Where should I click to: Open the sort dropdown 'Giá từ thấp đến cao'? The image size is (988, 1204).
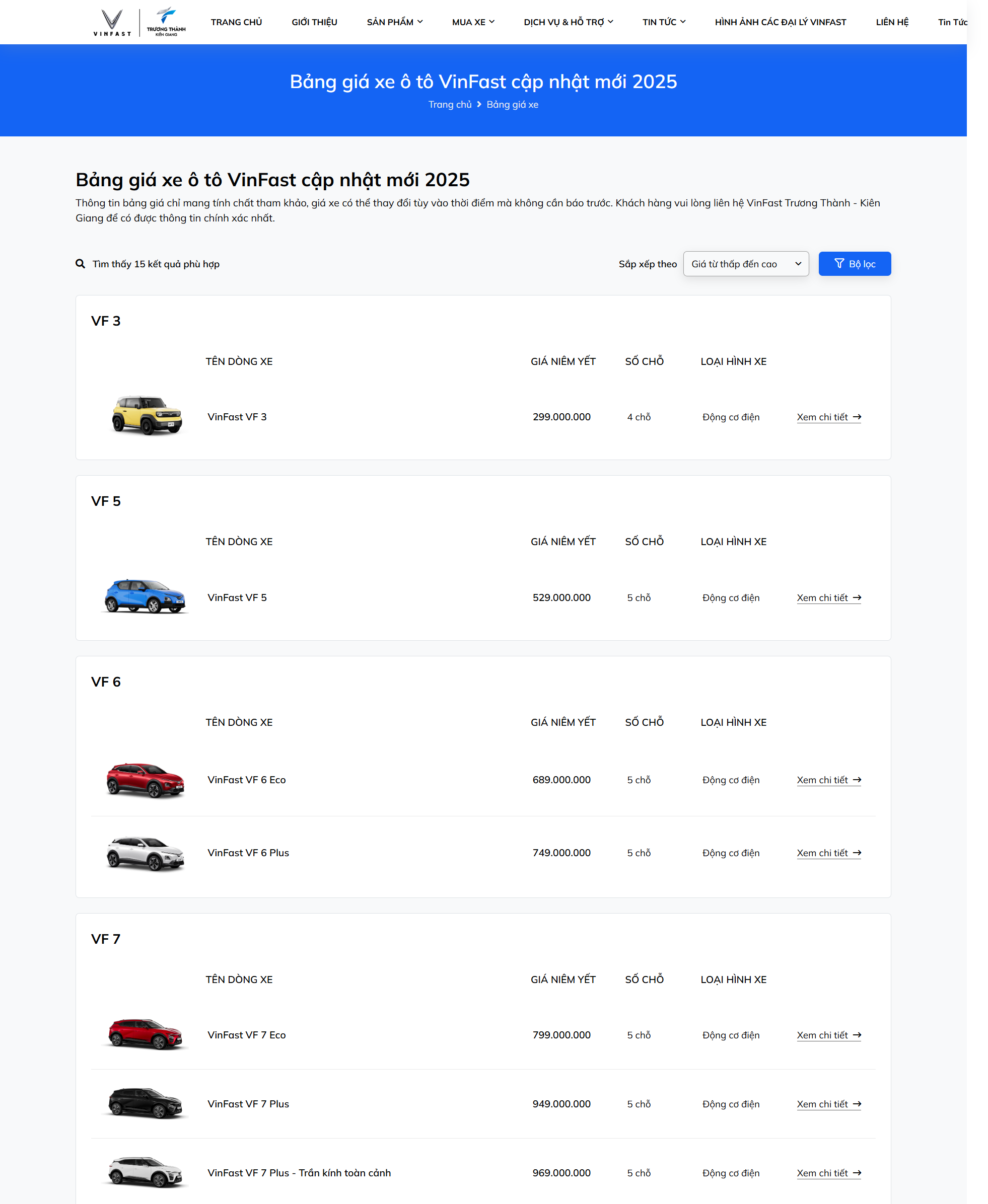click(746, 264)
